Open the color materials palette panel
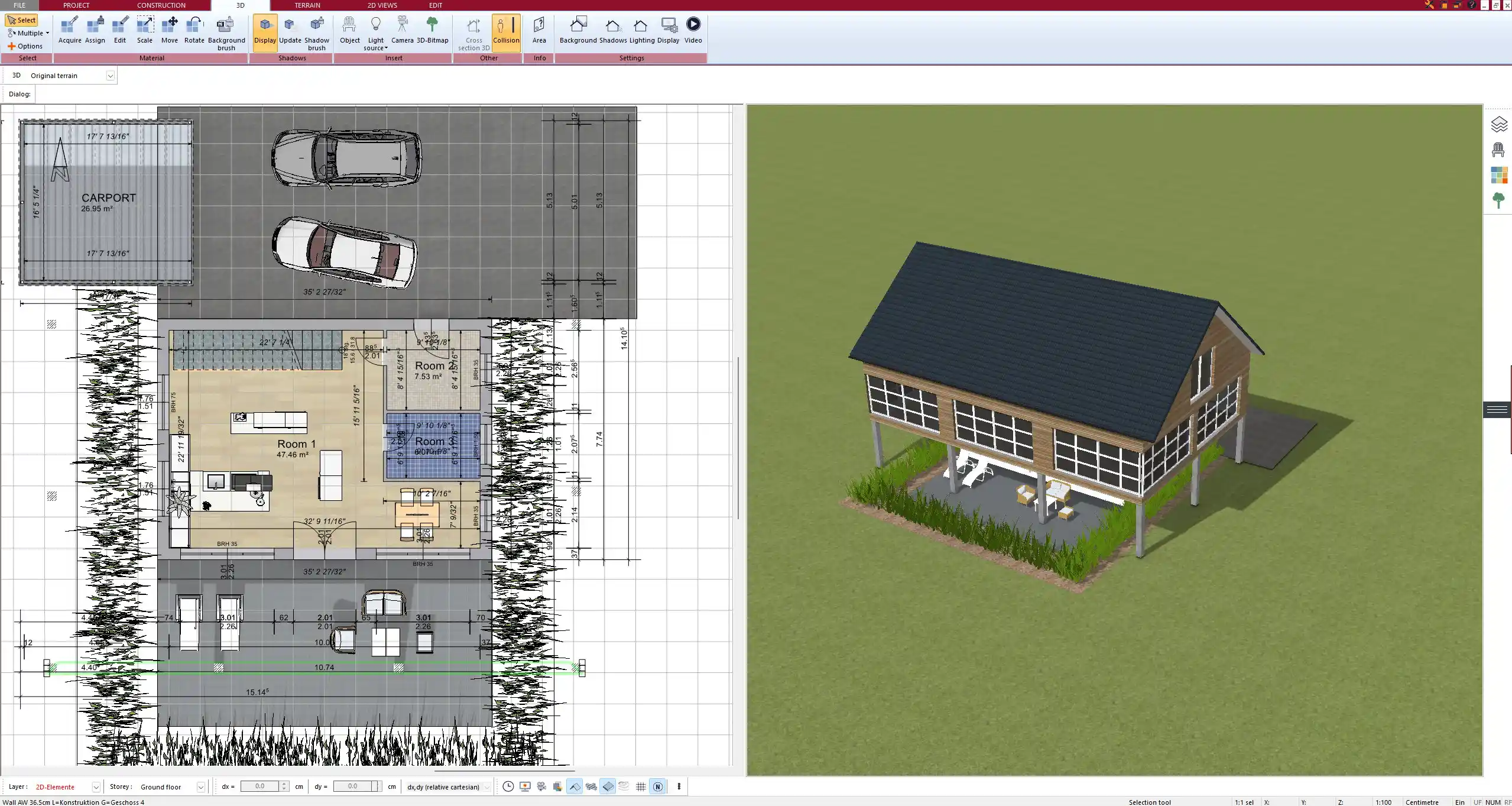This screenshot has height=806, width=1512. (x=1499, y=174)
